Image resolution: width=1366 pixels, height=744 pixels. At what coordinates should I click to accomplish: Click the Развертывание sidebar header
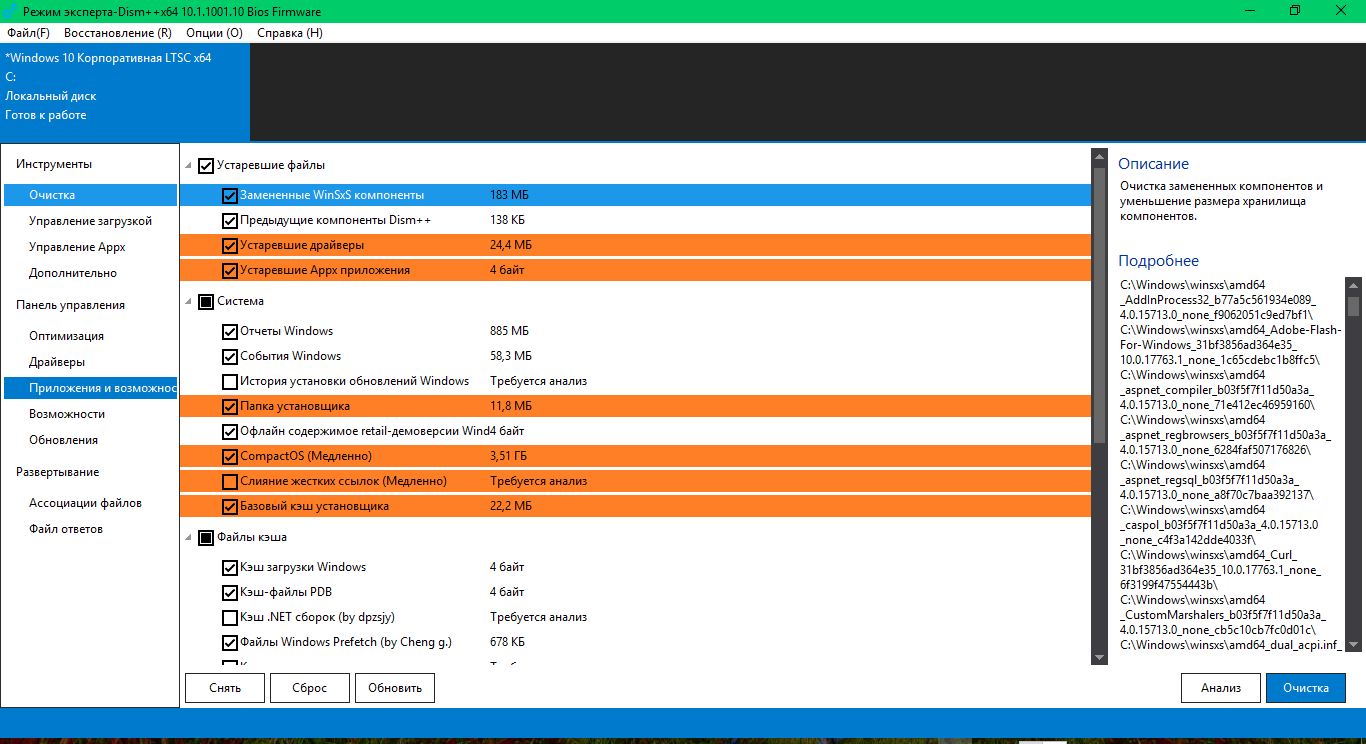pyautogui.click(x=57, y=472)
